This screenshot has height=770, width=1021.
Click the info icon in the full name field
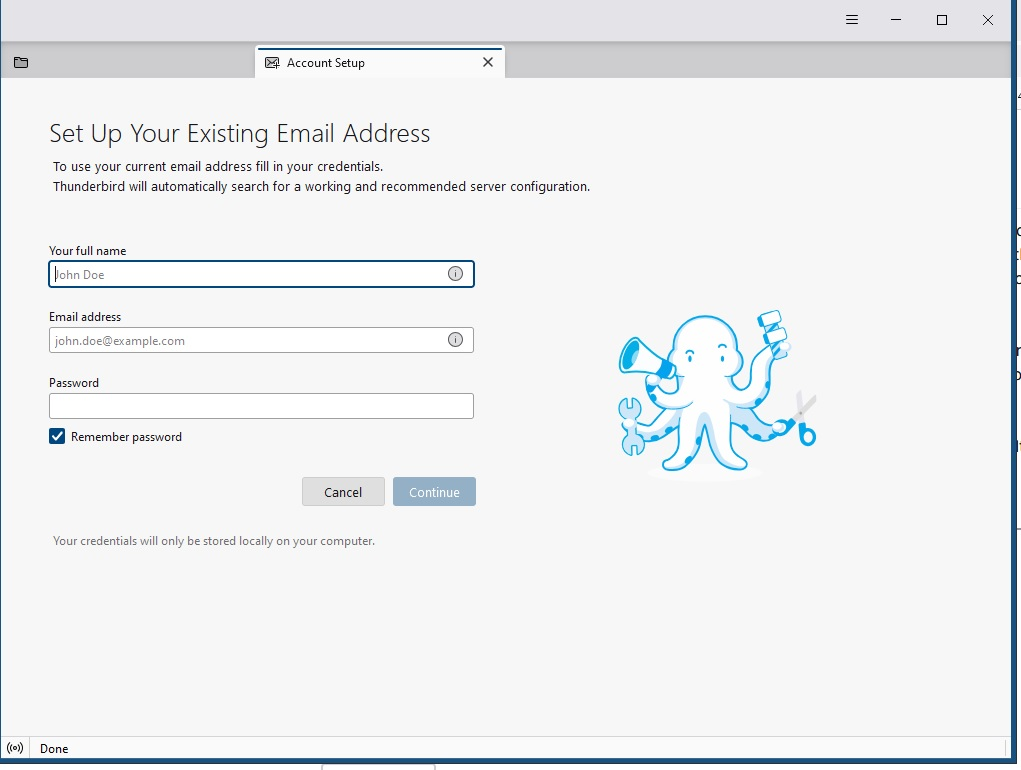coord(455,273)
